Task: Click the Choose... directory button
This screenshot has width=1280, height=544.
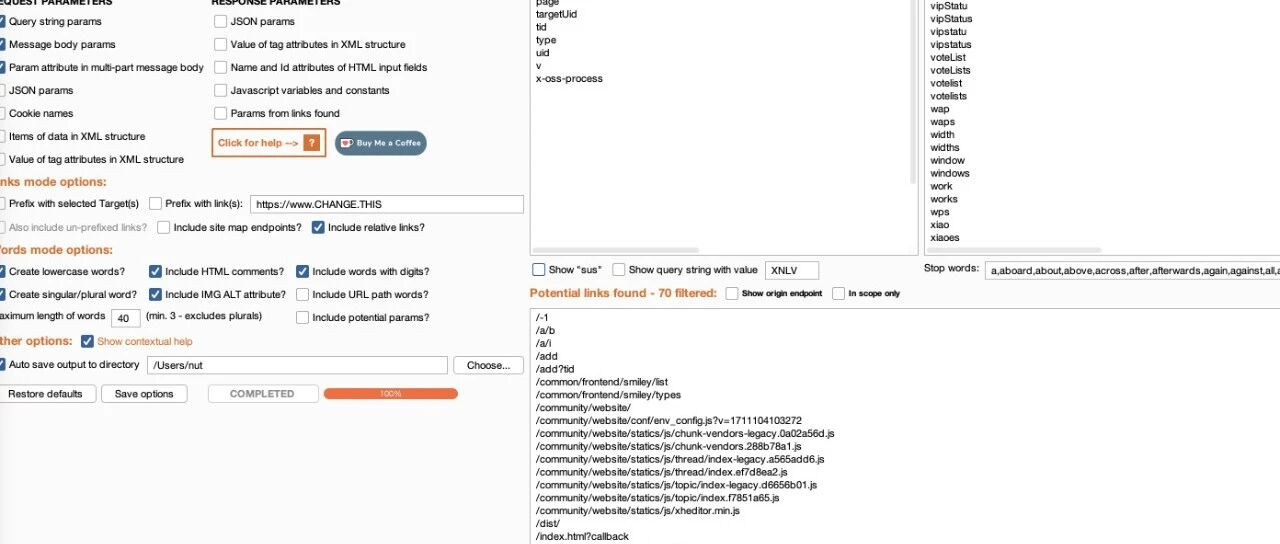Action: point(488,365)
